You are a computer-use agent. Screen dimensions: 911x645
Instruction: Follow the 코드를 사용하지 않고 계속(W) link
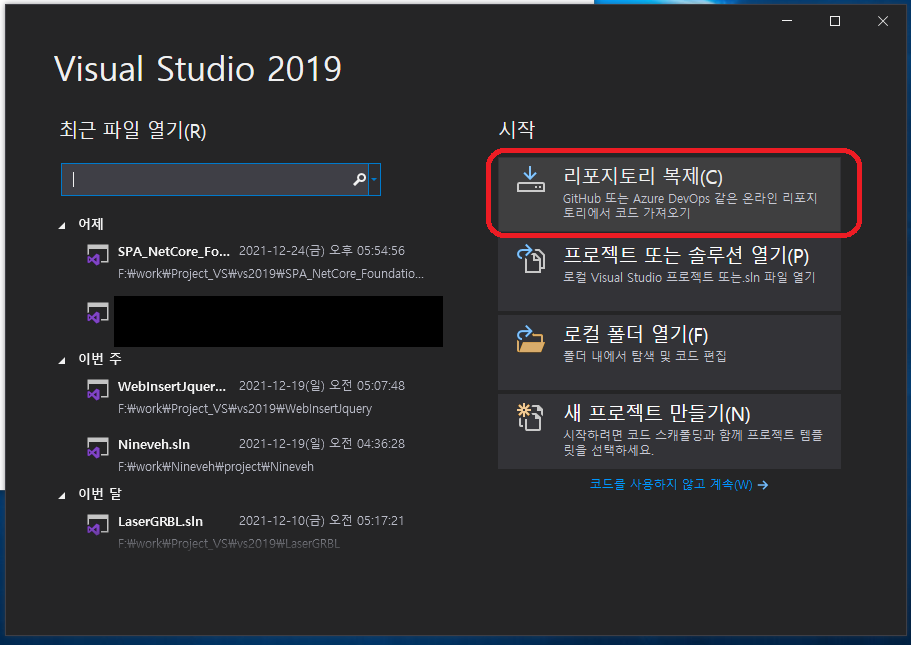point(679,484)
